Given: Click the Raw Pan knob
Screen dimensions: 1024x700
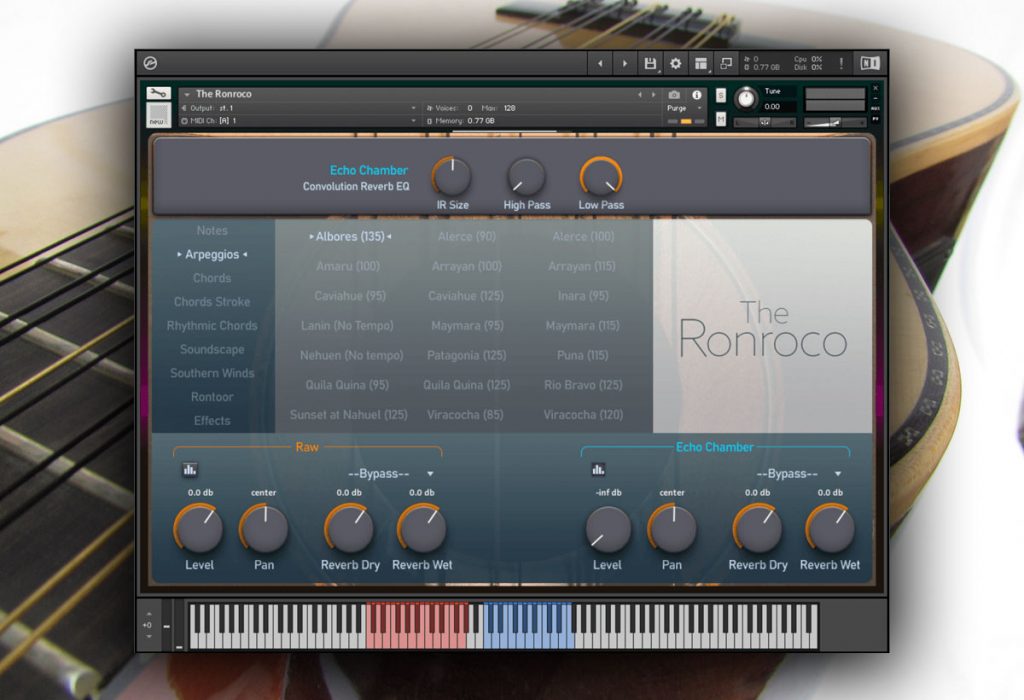Looking at the screenshot, I should 264,528.
